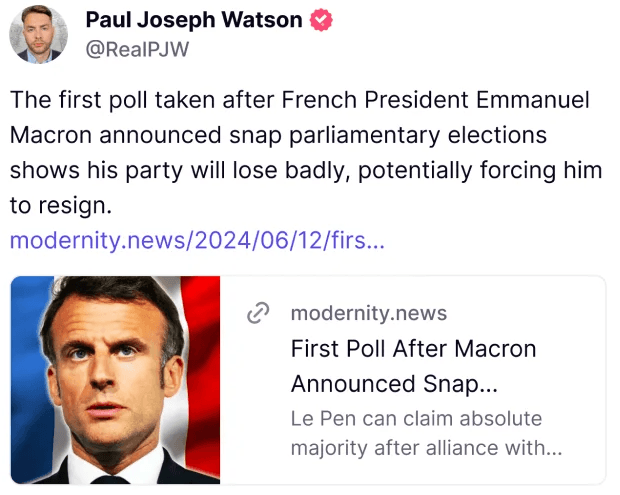
Task: Click the description 'Le Pen can claim absolute'
Action: tap(416, 419)
